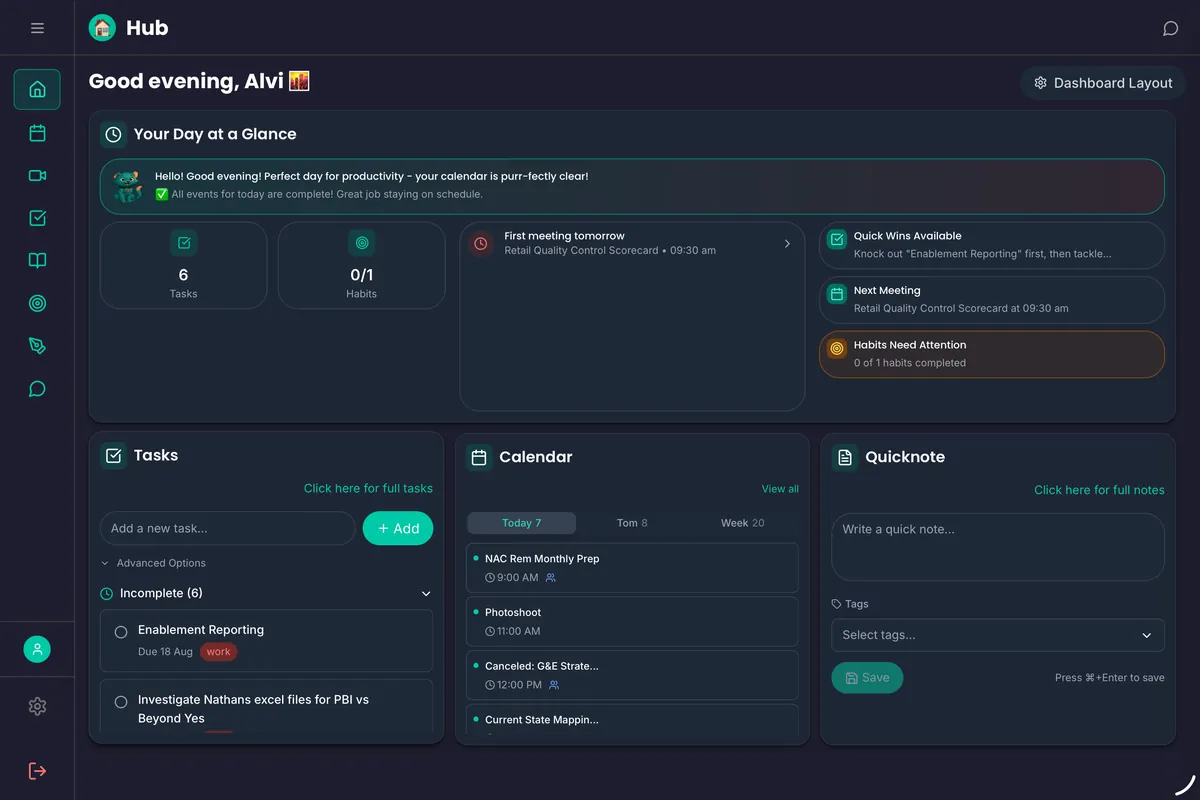Click the red logout icon
Image resolution: width=1200 pixels, height=800 pixels.
(37, 771)
